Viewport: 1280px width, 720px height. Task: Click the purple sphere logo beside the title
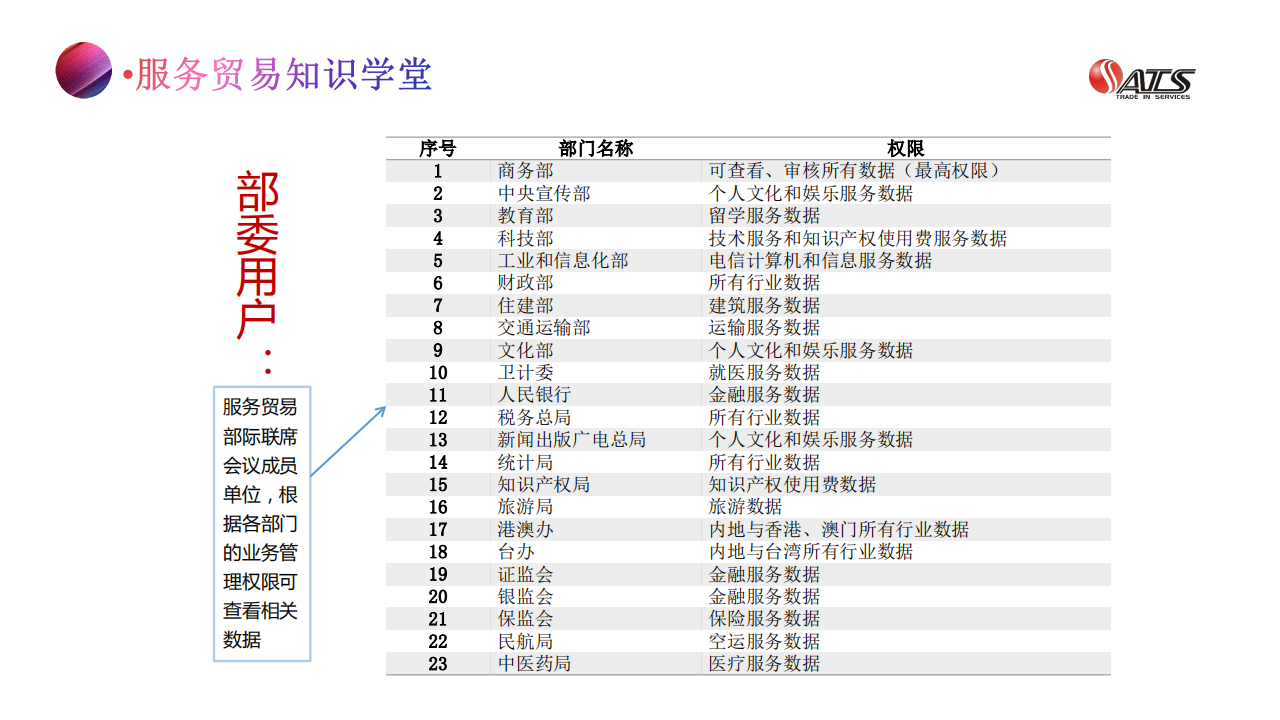pos(83,70)
